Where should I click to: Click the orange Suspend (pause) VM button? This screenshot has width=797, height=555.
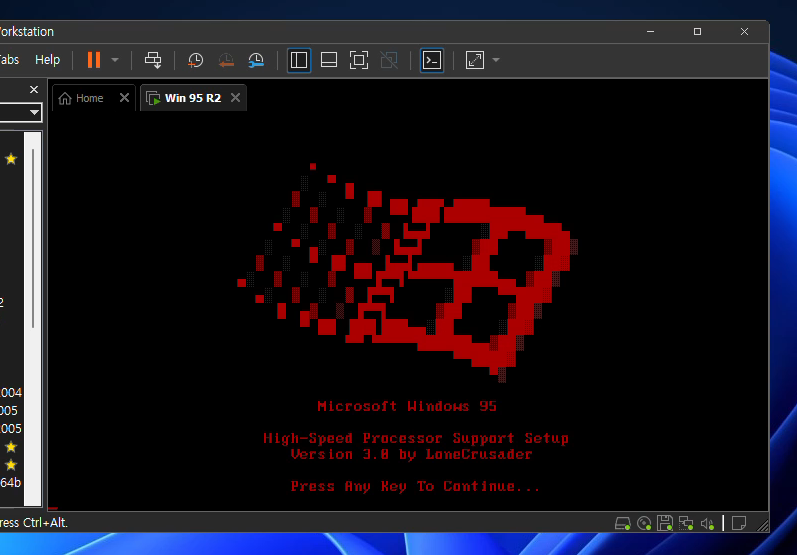click(x=94, y=60)
